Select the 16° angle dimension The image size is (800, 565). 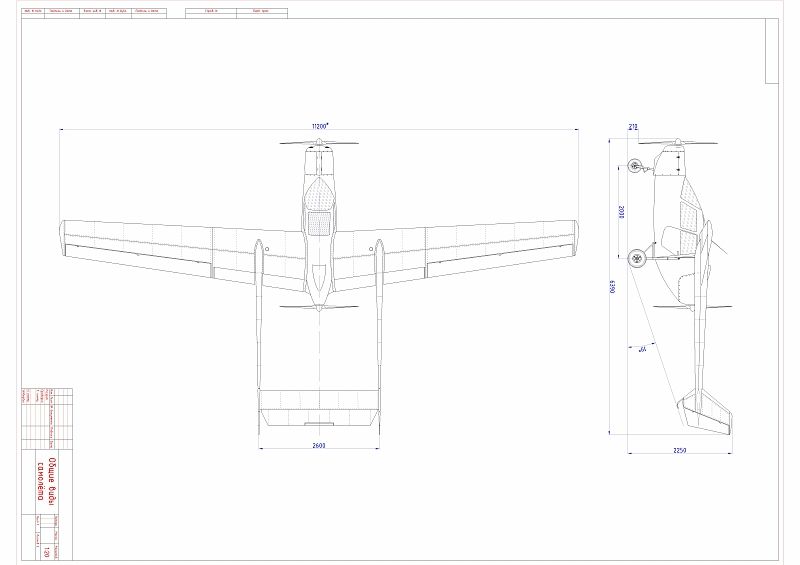coord(642,350)
